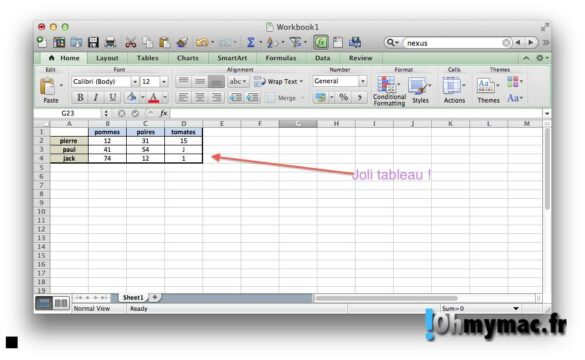Viewport: 585px width, 360px height.
Task: Set vertical align bottom
Action: tap(216, 81)
